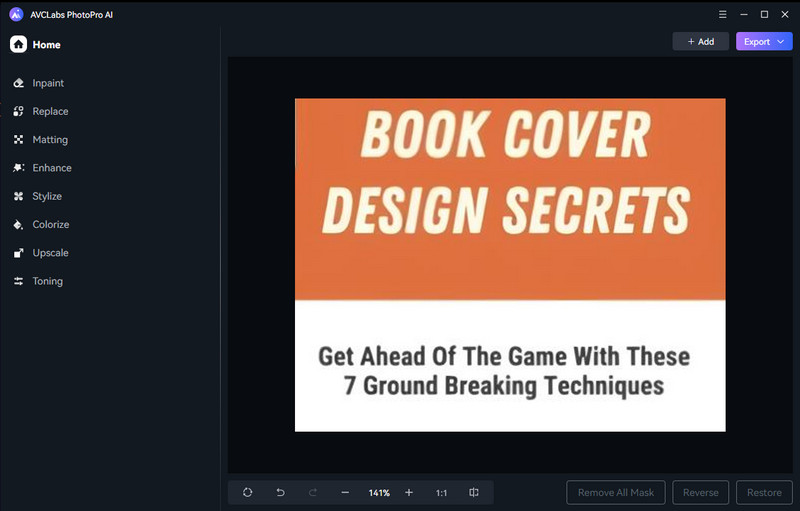The image size is (800, 511).
Task: Open the Upscale menu item label
Action: click(50, 253)
